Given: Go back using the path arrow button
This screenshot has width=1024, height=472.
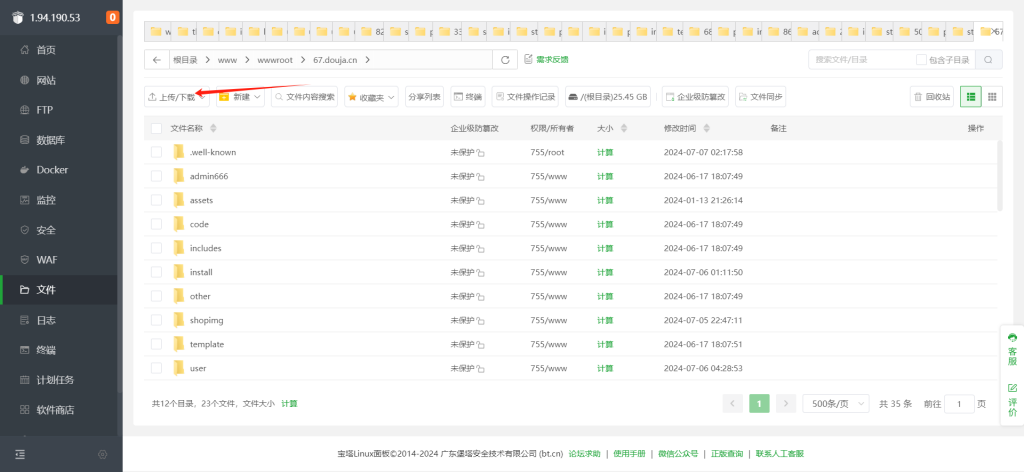Looking at the screenshot, I should [x=157, y=59].
